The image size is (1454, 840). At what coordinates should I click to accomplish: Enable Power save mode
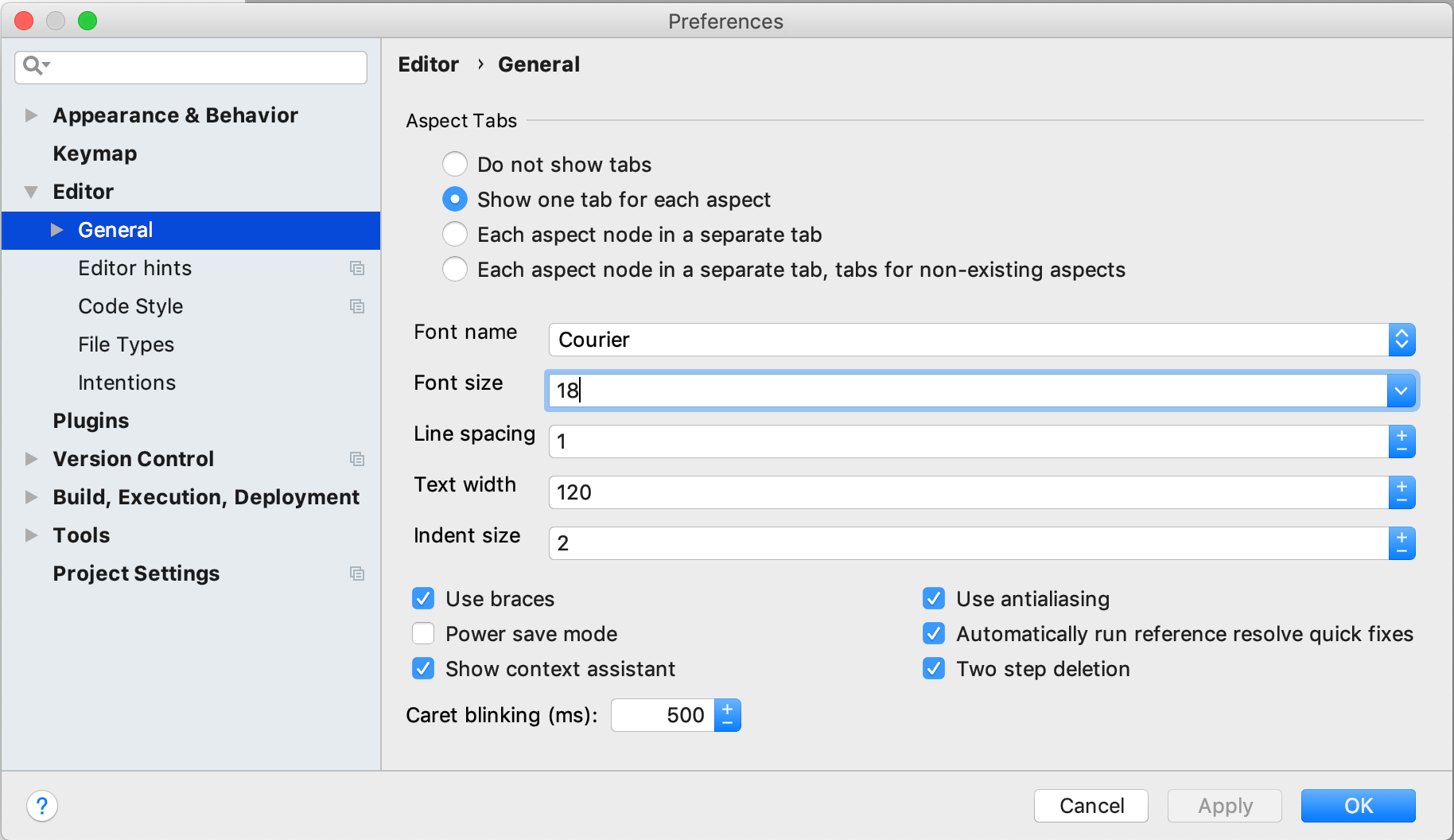click(423, 633)
